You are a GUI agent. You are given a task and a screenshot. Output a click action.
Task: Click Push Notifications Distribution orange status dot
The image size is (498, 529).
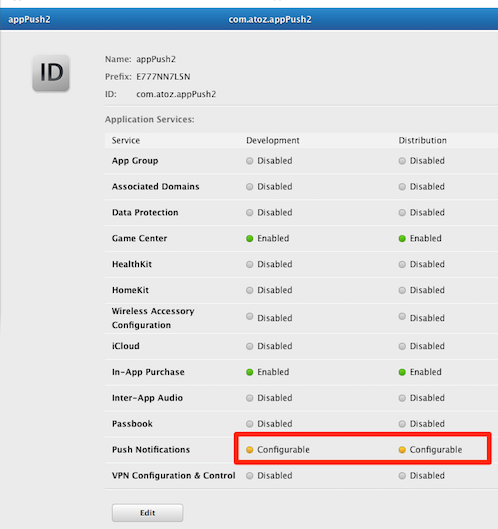coord(402,450)
